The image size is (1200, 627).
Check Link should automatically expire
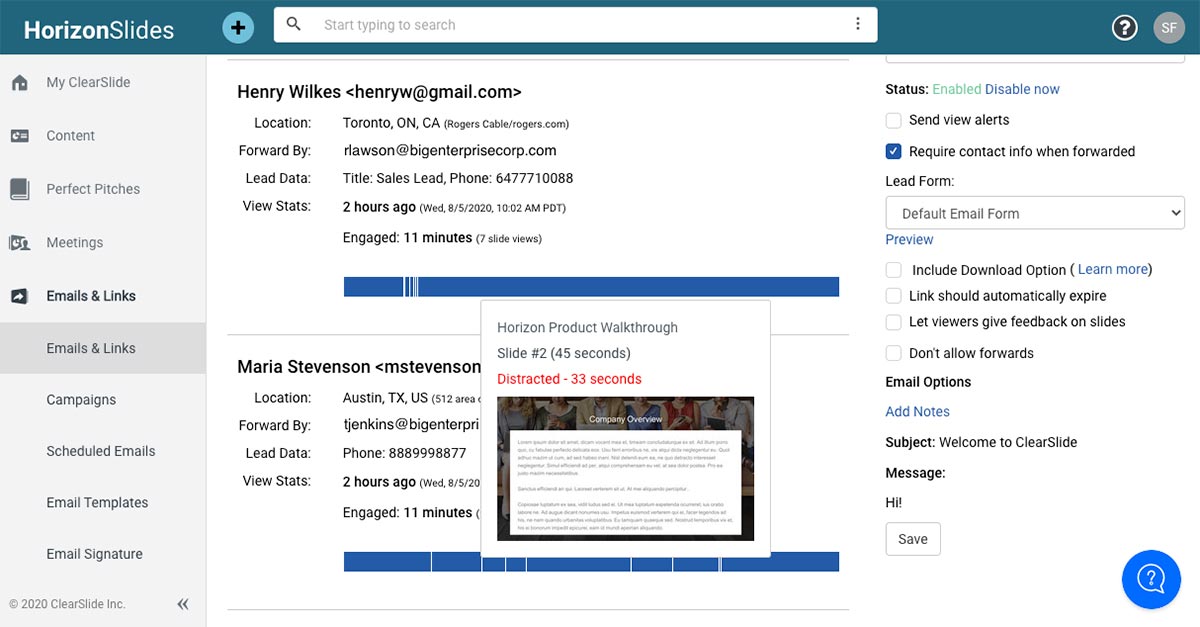[x=894, y=296]
